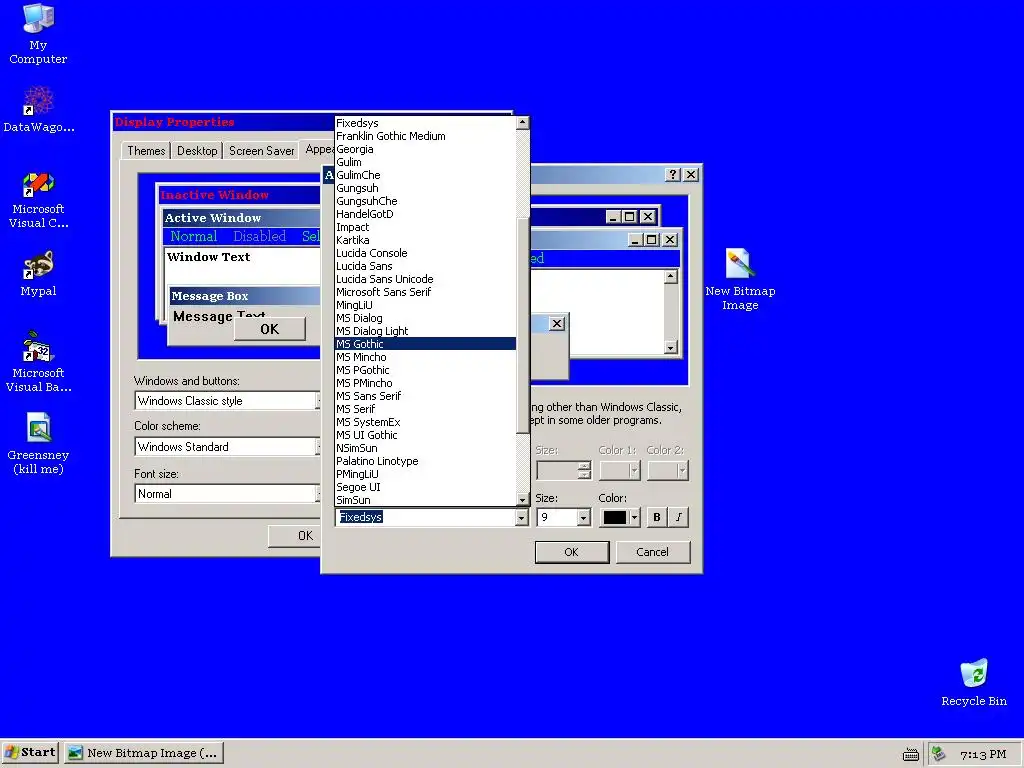Toggle bold font button in Advanced dialog
Viewport: 1024px width, 768px height.
(656, 517)
